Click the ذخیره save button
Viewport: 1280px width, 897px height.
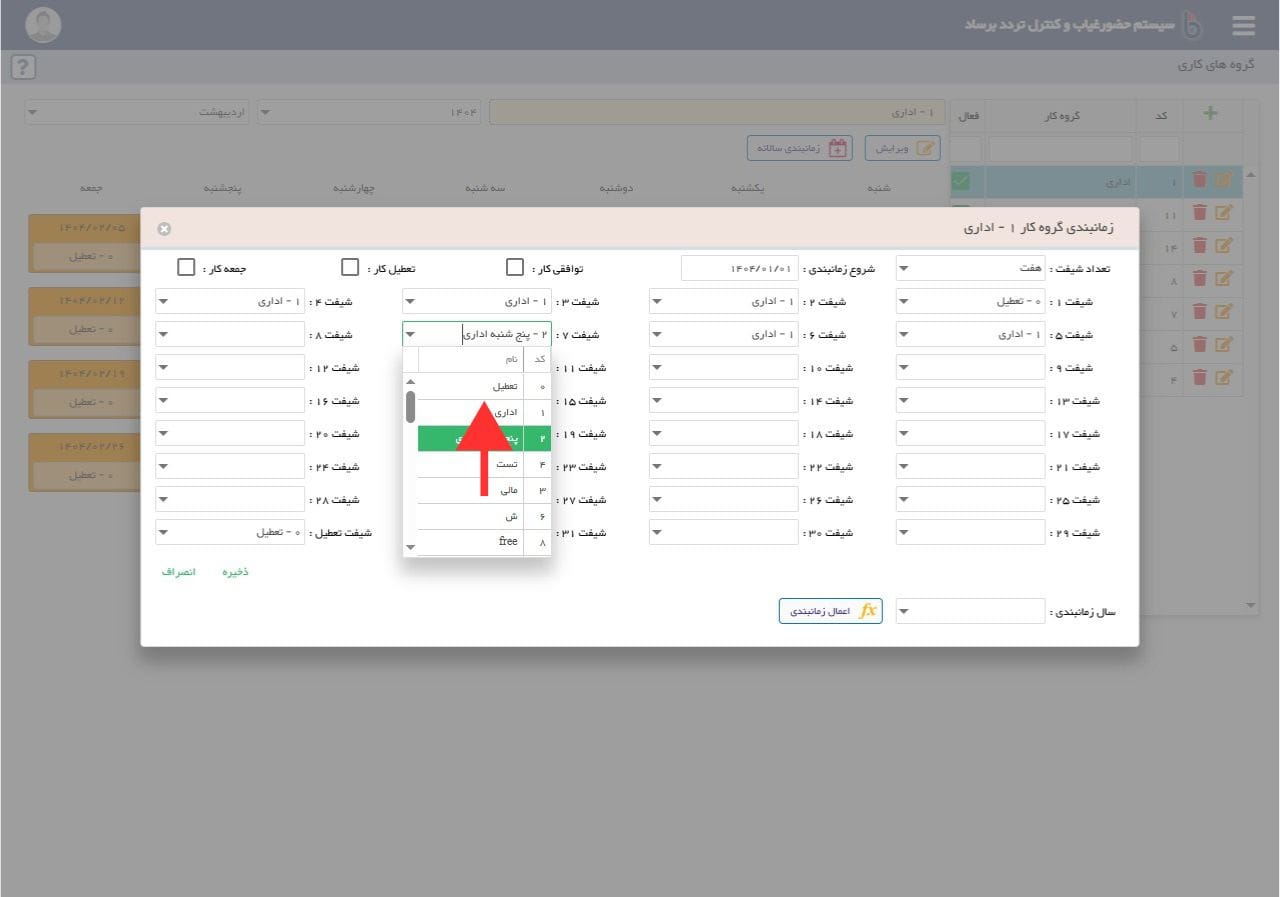(235, 572)
